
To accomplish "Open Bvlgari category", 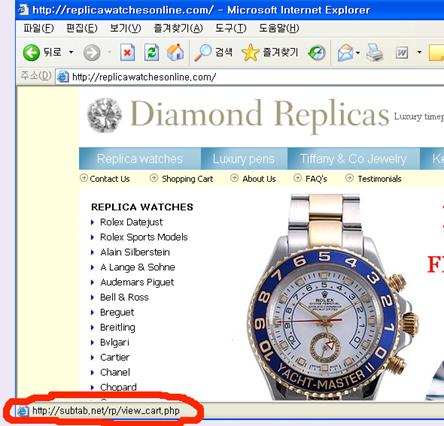I will click(x=115, y=342).
